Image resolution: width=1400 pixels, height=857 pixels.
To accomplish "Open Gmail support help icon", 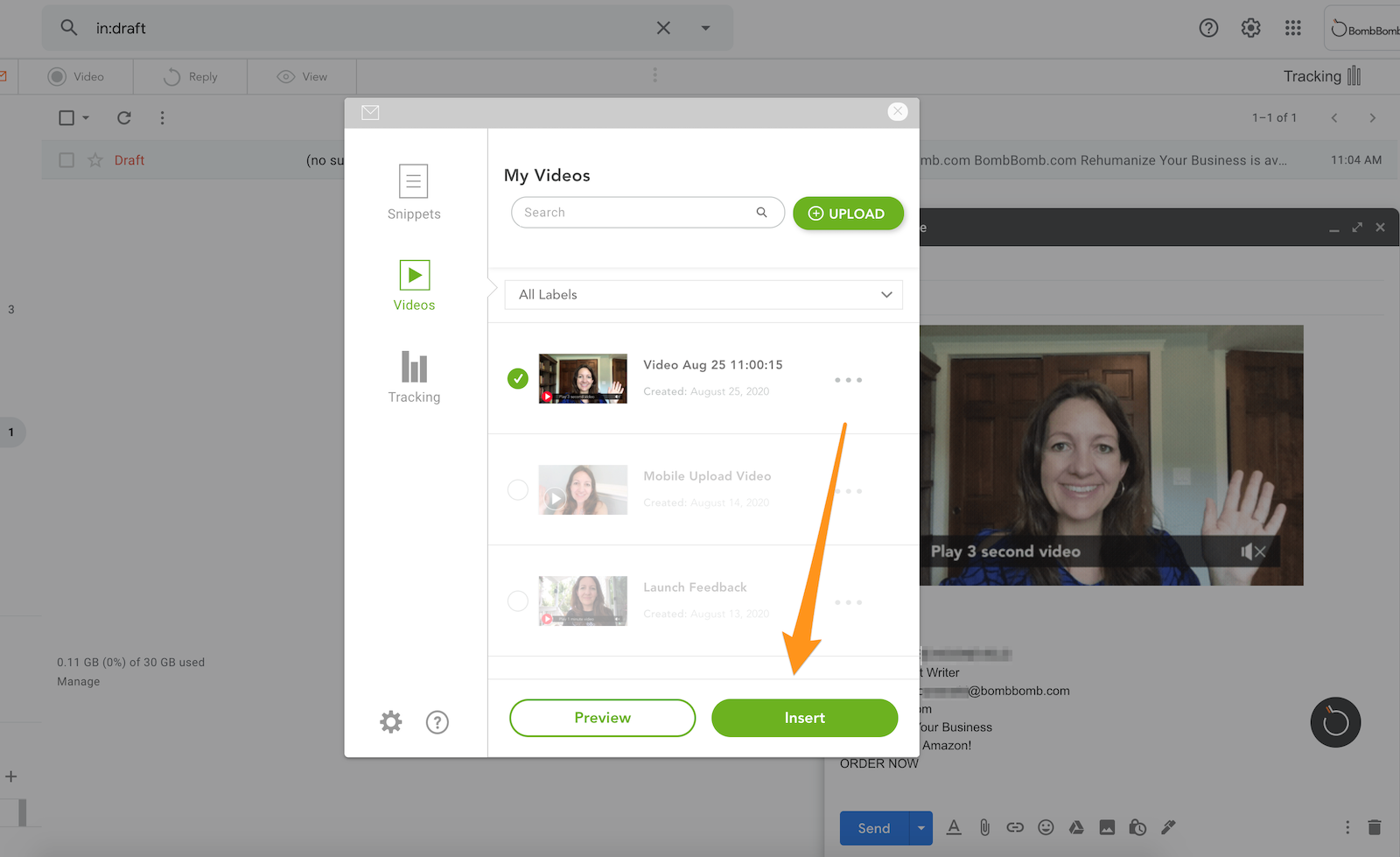I will tap(1208, 28).
